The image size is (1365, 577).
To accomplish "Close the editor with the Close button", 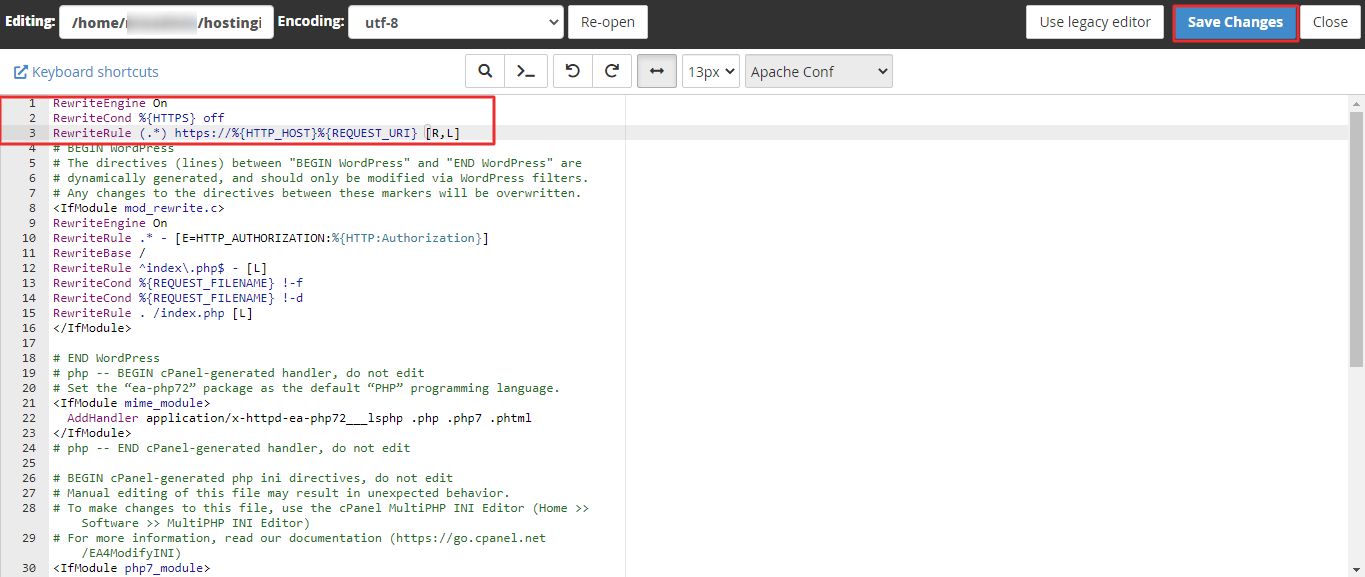I will pos(1330,22).
